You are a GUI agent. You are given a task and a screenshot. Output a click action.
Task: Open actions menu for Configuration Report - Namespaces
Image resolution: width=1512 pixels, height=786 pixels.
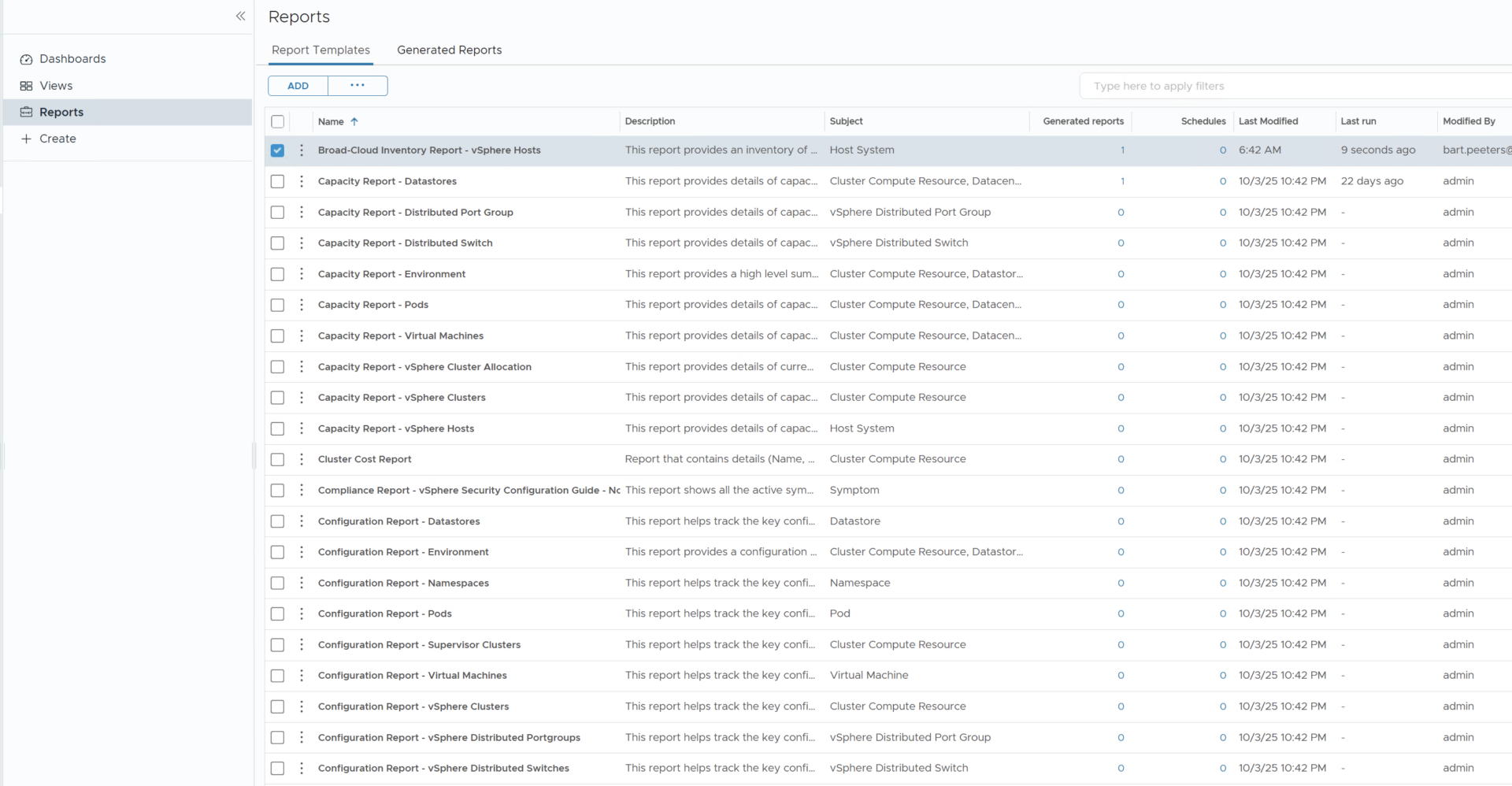pyautogui.click(x=302, y=583)
